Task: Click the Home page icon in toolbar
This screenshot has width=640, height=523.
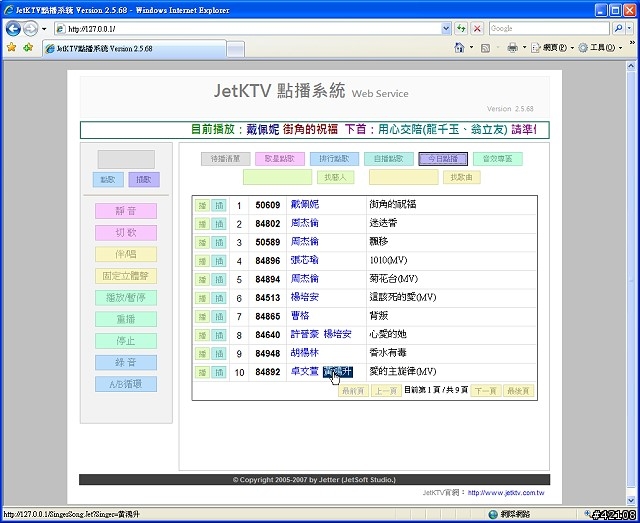Action: tap(459, 48)
